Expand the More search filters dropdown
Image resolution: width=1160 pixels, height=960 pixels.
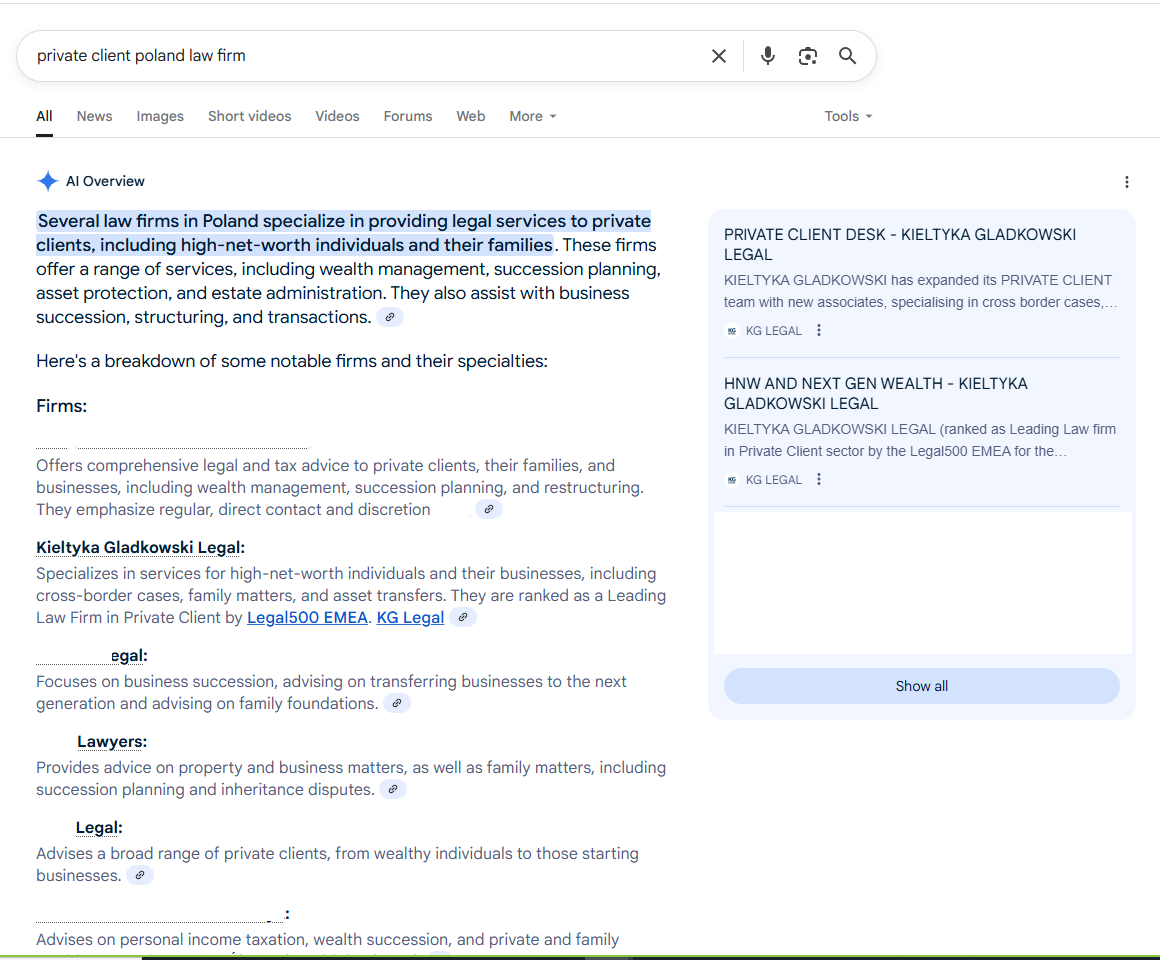pos(532,116)
